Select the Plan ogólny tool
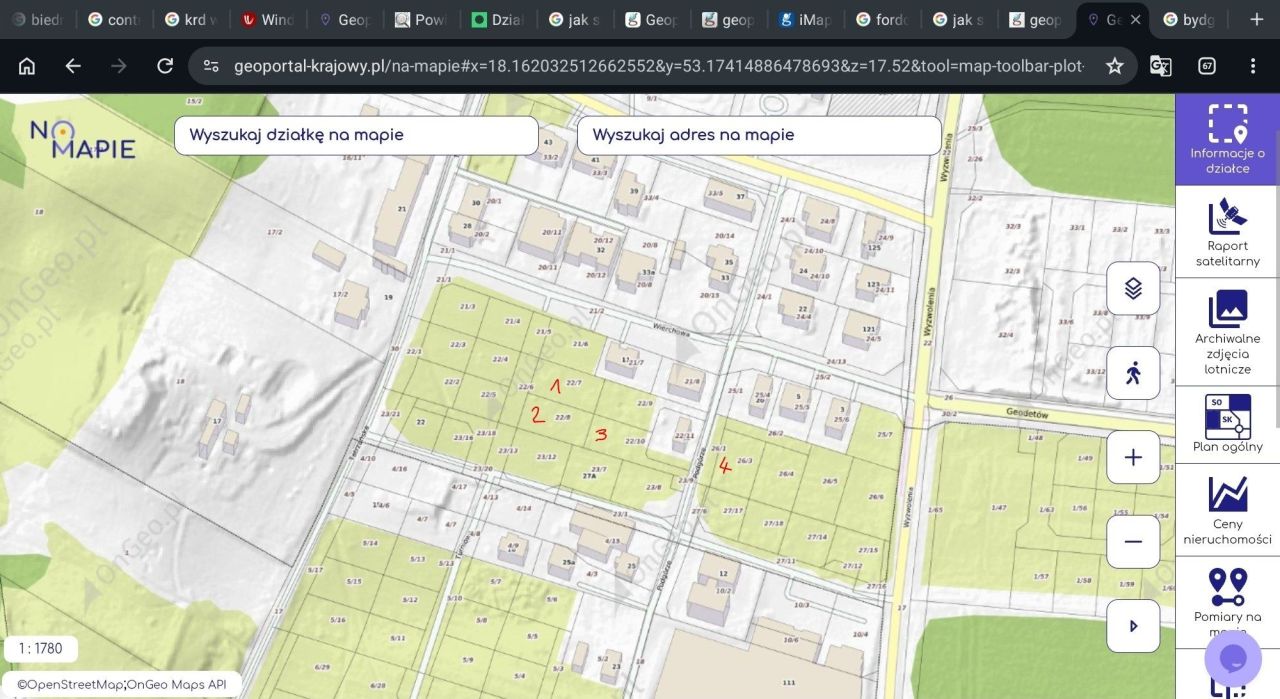 point(1227,424)
